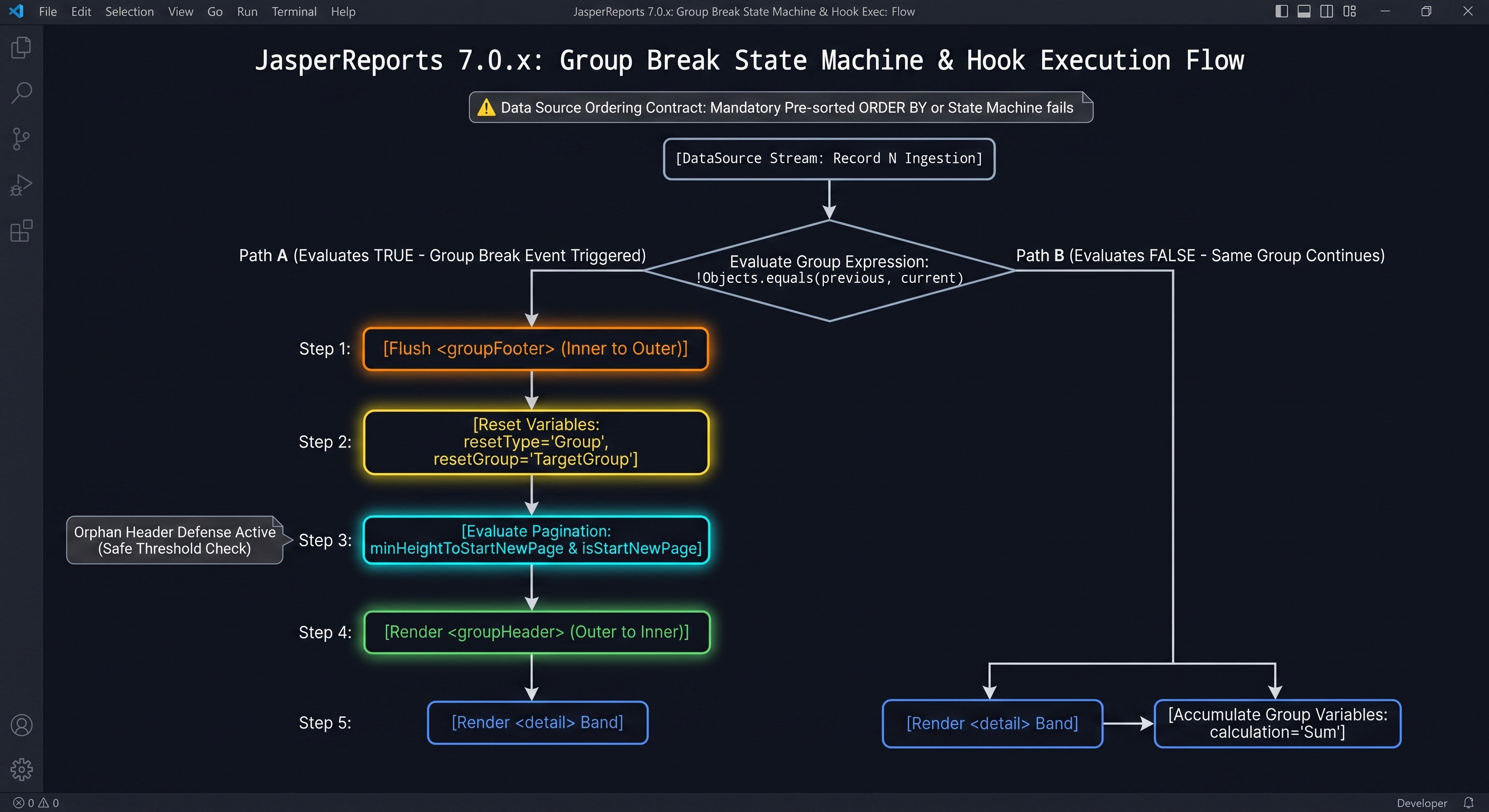
Task: Open the View menu
Action: point(180,12)
